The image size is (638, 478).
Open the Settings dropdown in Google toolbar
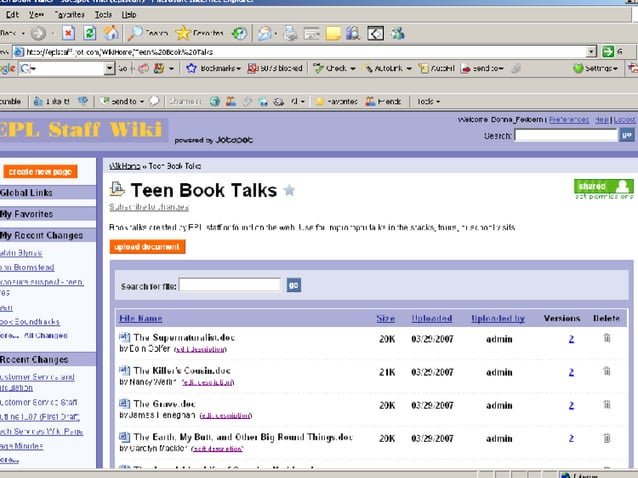tap(596, 68)
